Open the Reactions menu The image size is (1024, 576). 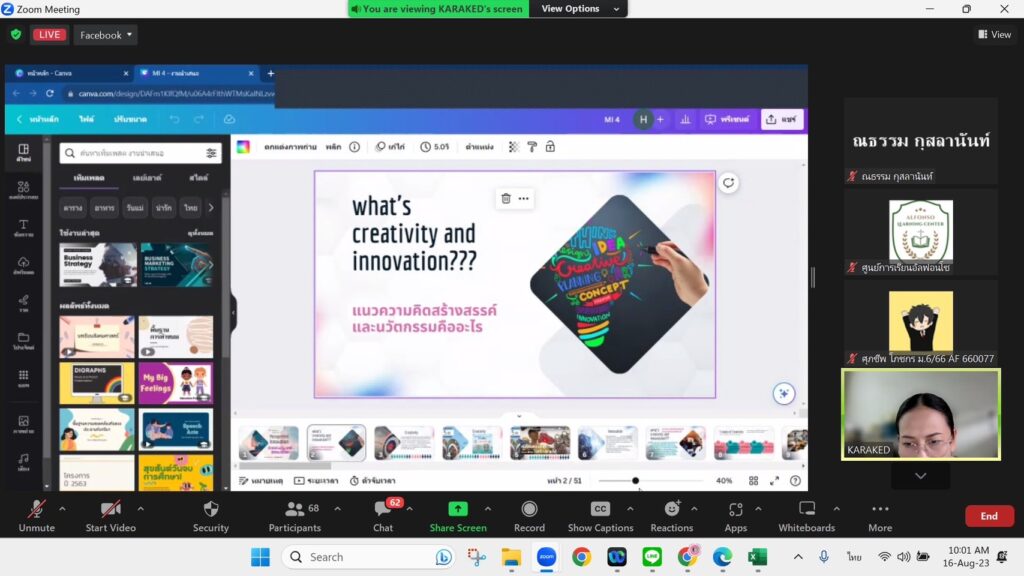tap(671, 515)
